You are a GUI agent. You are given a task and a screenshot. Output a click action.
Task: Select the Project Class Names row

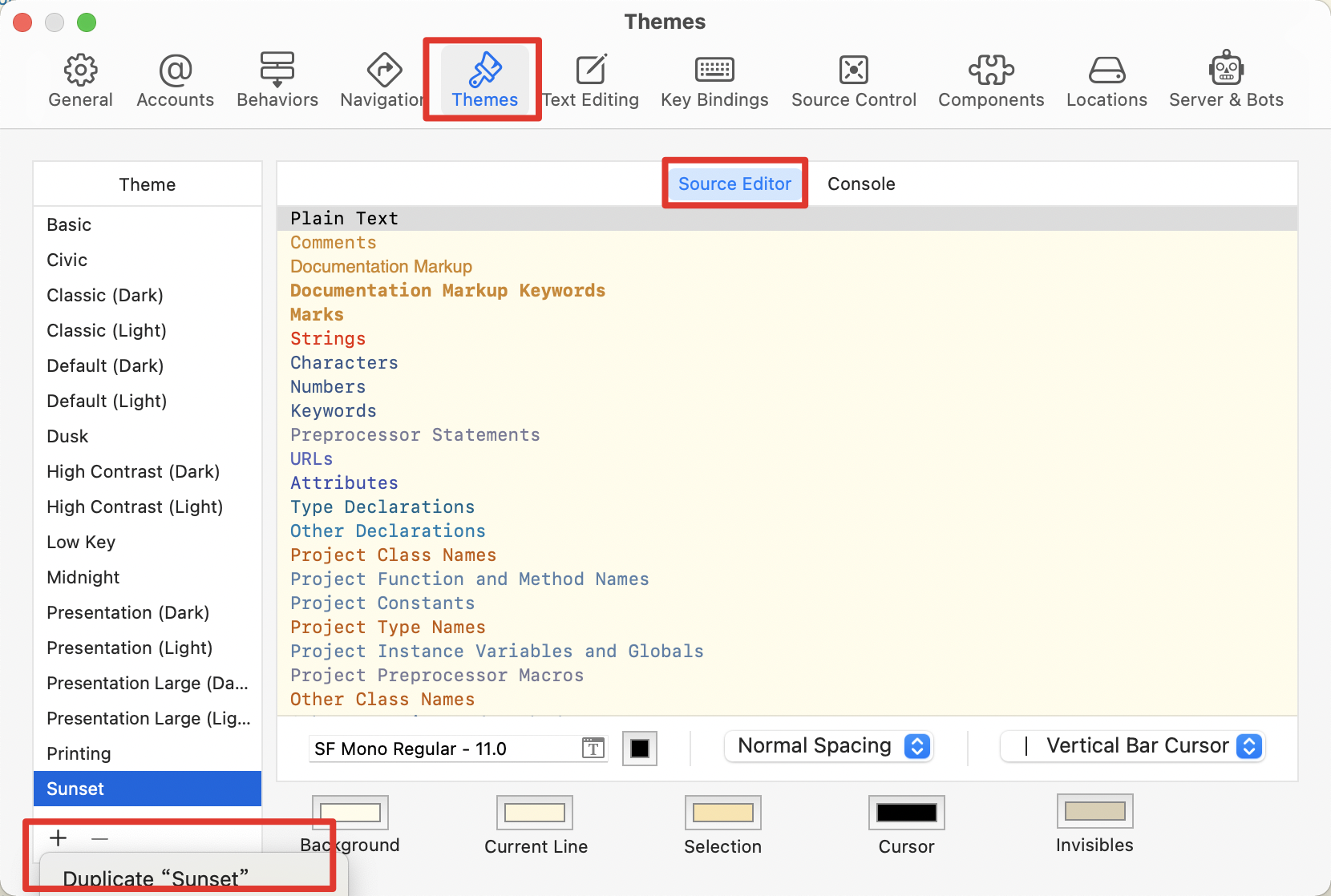pyautogui.click(x=787, y=555)
